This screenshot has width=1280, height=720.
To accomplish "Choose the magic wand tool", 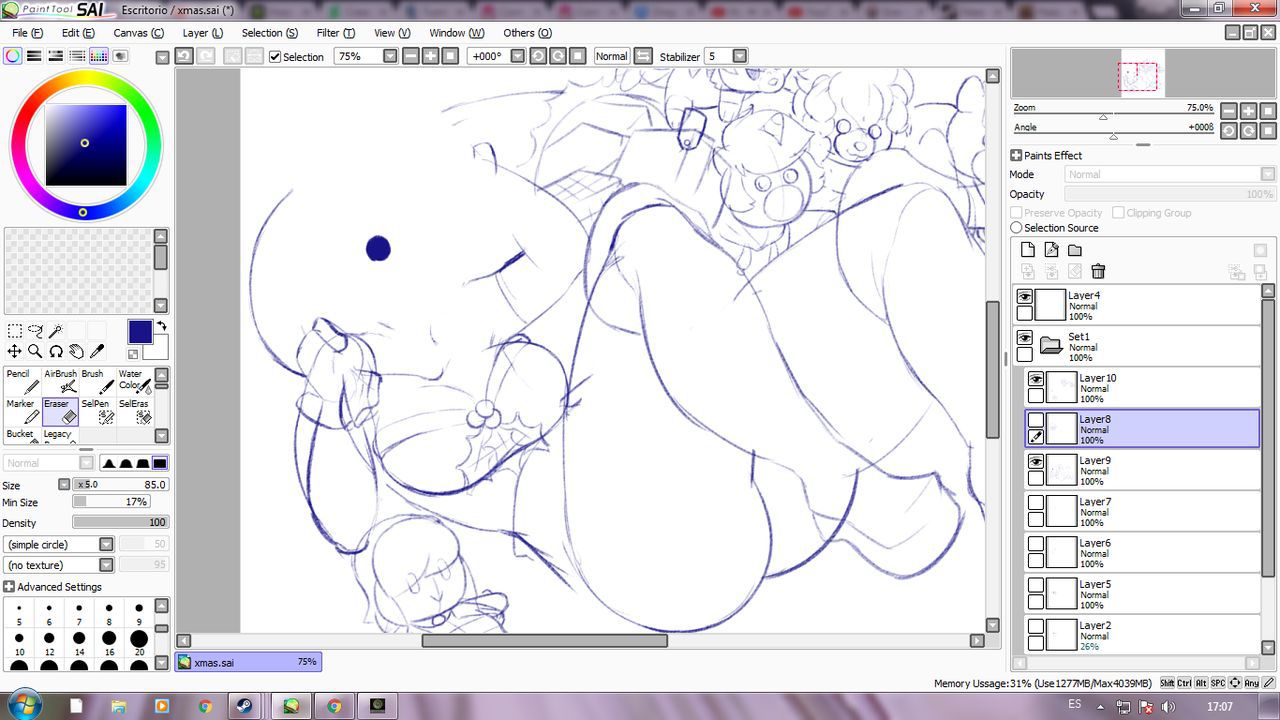I will tap(56, 331).
